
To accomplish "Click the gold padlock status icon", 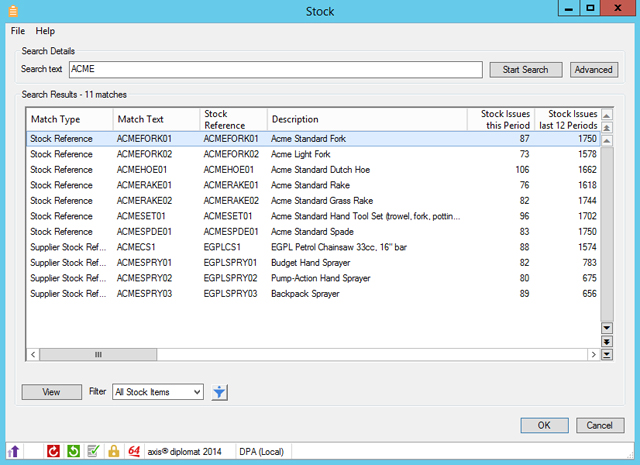I will point(114,451).
